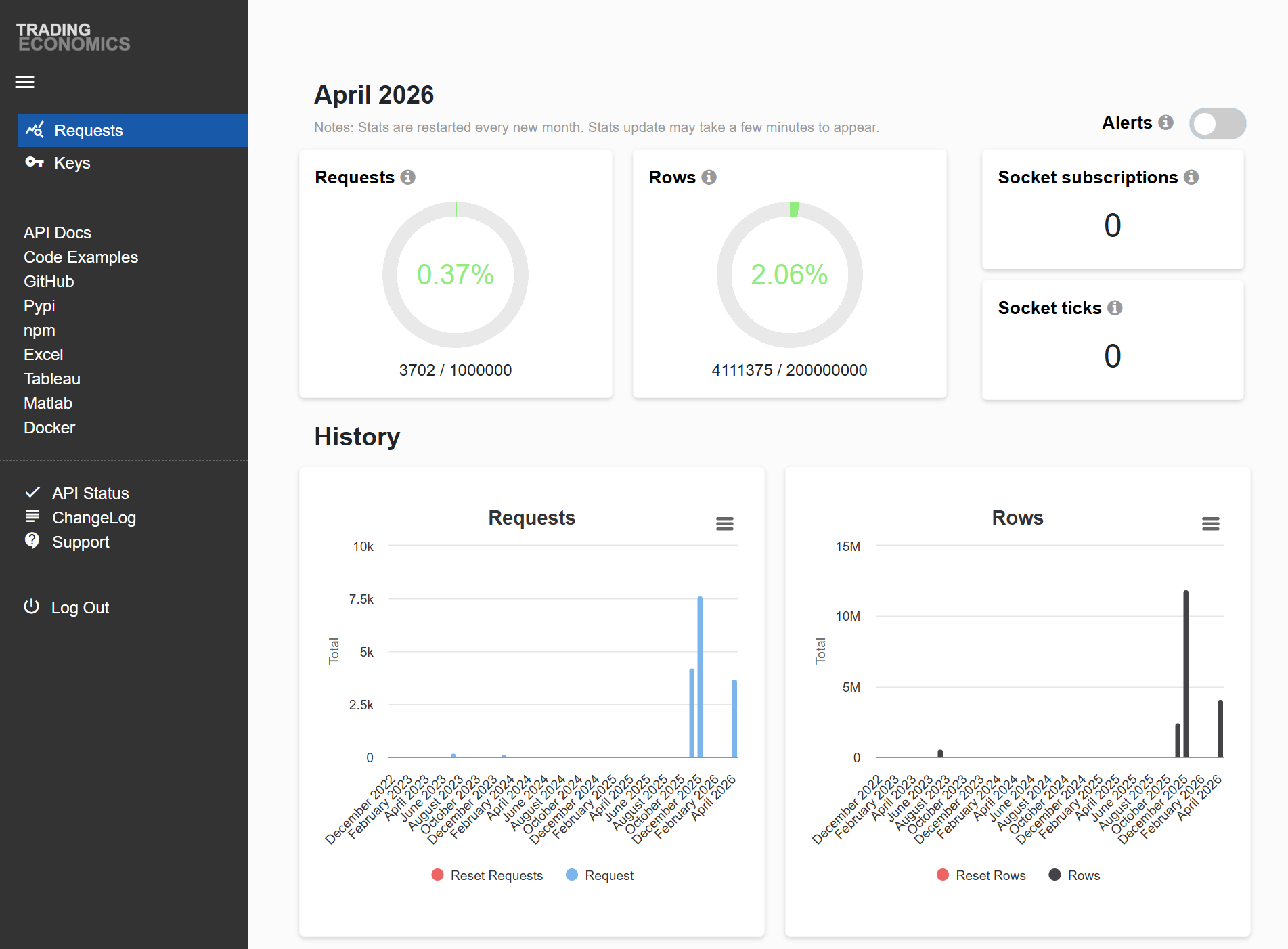
Task: Open the API Docs link
Action: [58, 233]
